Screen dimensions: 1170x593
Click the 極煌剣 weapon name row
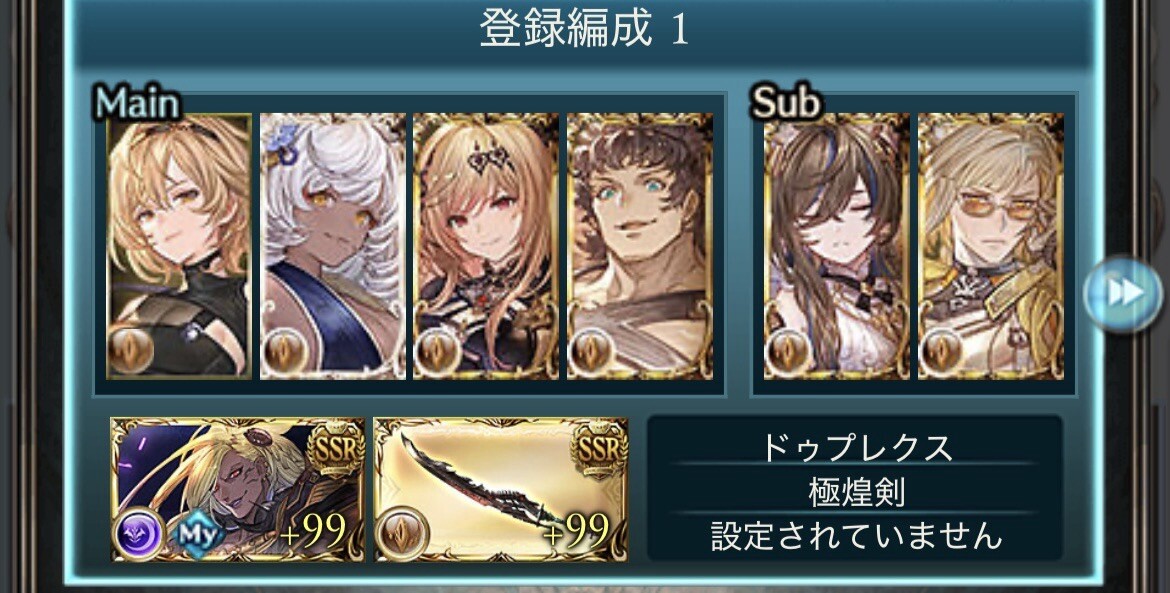point(855,490)
